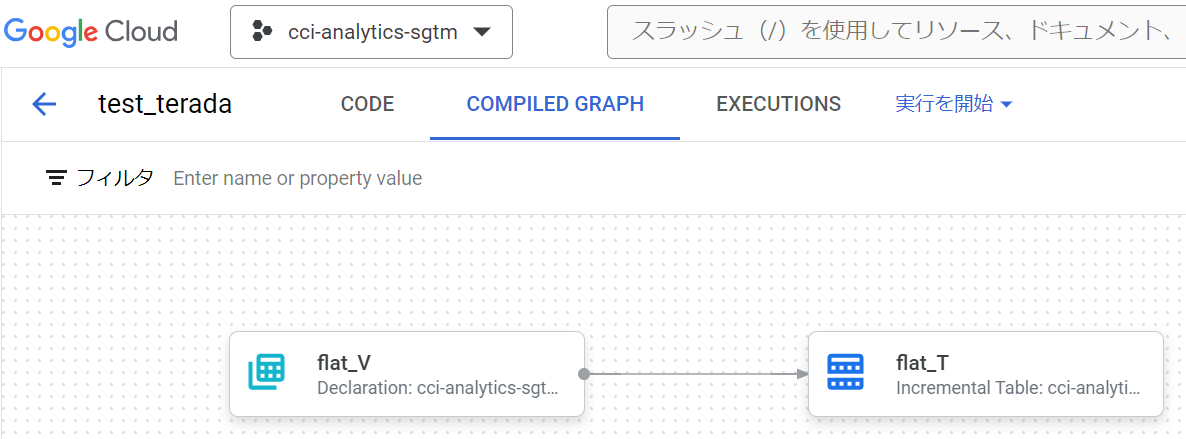Switch to the CODE tab

point(367,104)
